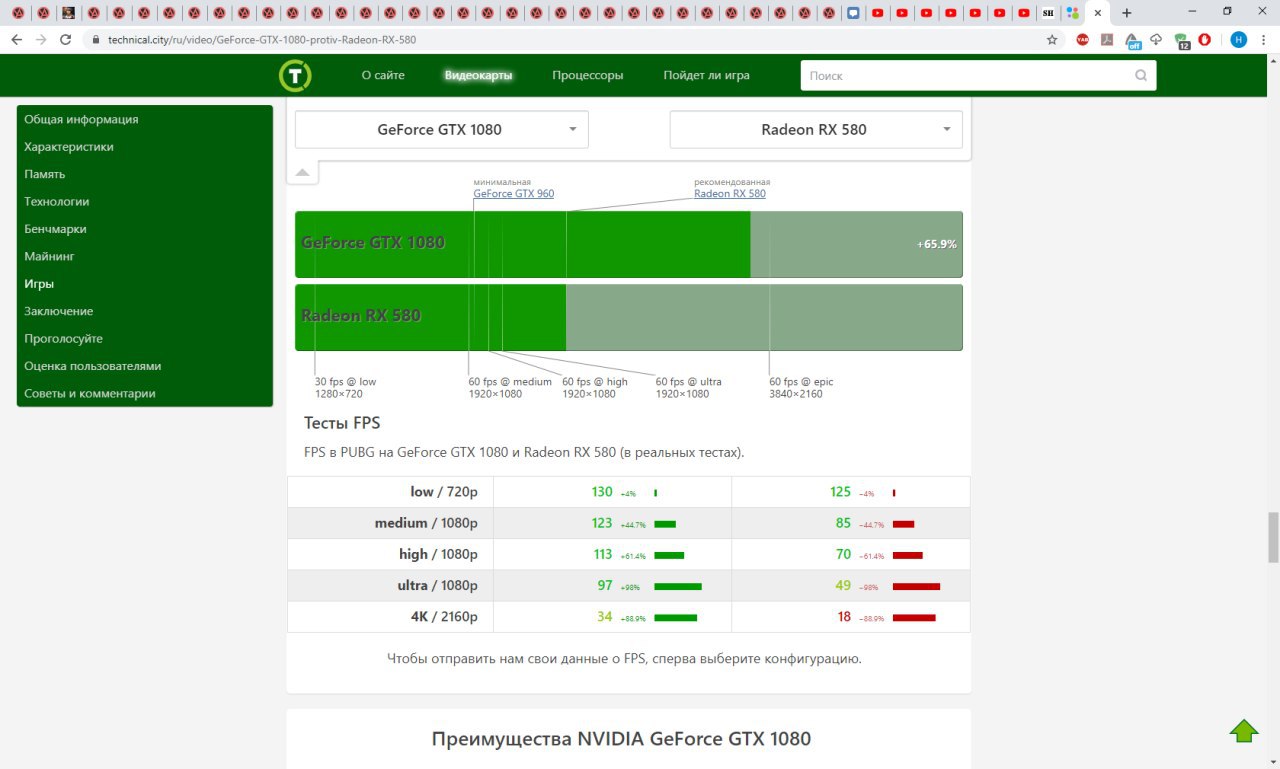
Task: Click the +65.9% label
Action: click(936, 244)
